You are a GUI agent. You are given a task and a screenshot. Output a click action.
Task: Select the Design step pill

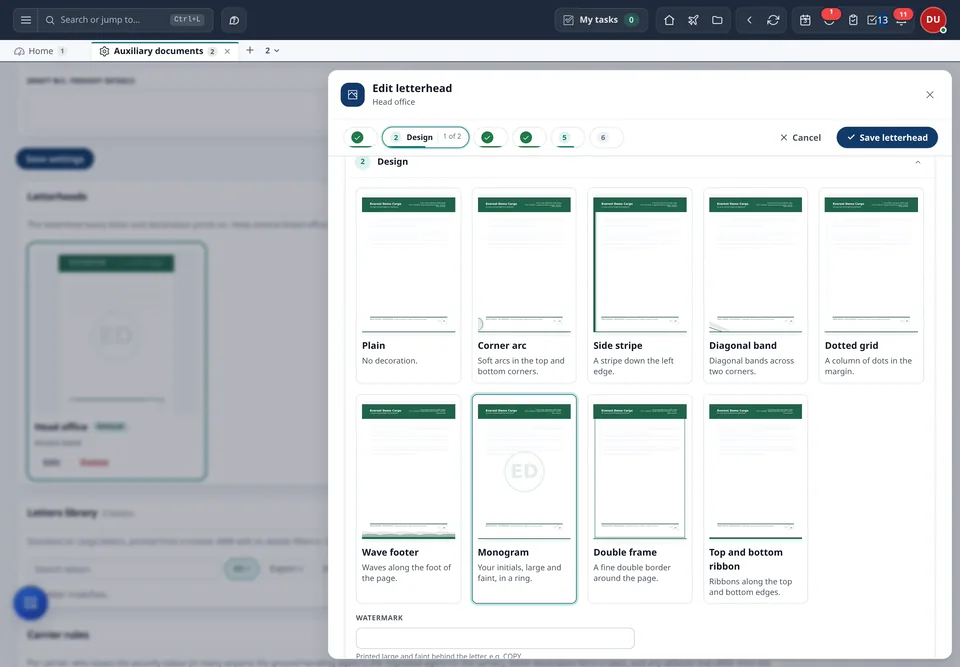coord(426,137)
